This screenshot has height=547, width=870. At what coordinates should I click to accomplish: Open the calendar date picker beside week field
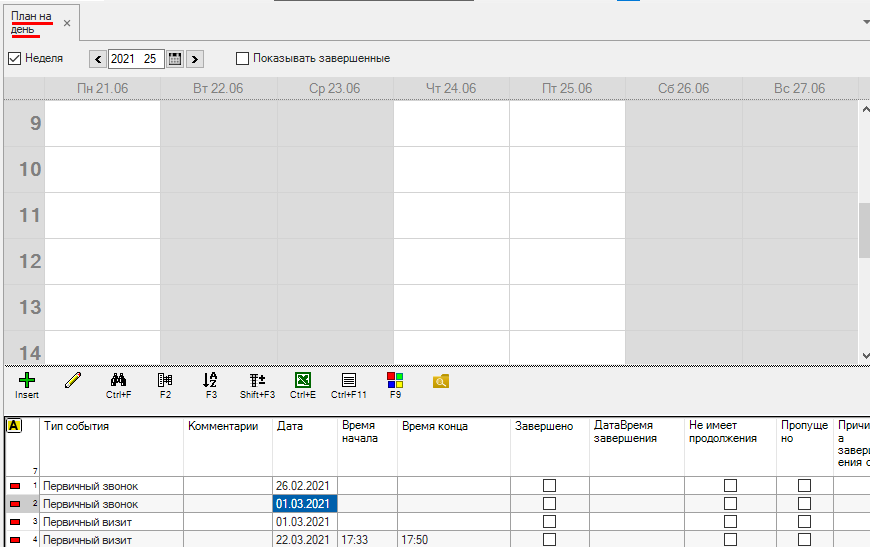pyautogui.click(x=175, y=58)
